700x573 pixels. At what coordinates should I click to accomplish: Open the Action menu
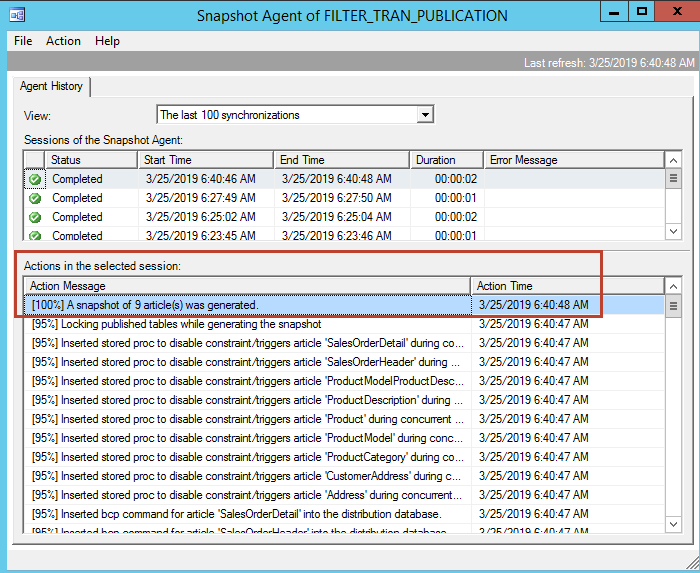63,41
